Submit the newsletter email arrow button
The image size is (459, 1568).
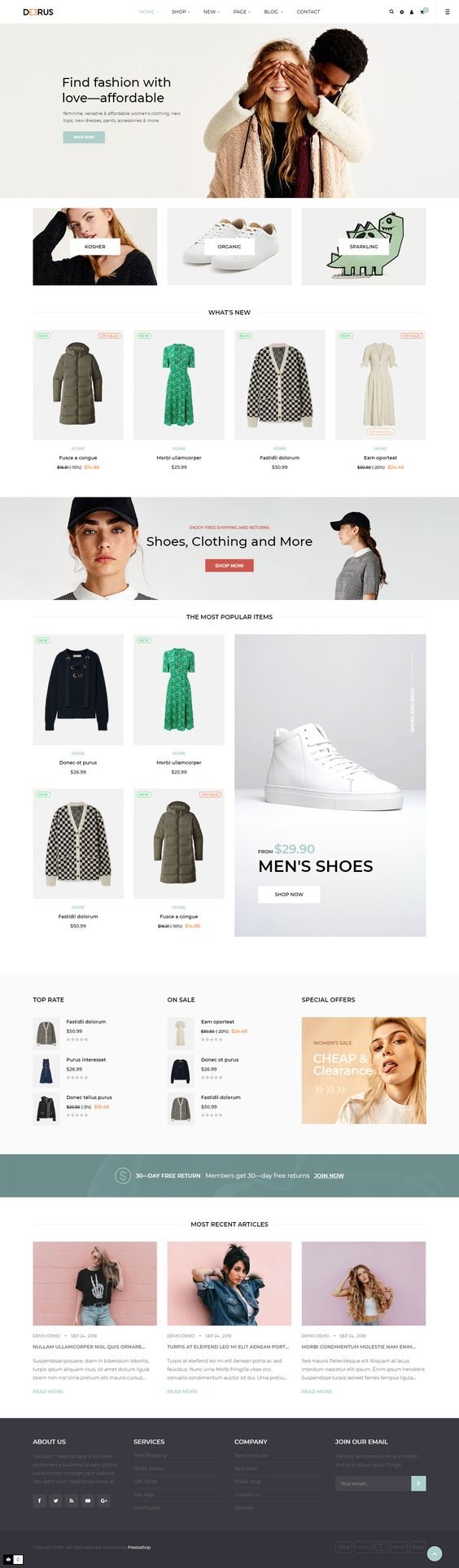(418, 1483)
